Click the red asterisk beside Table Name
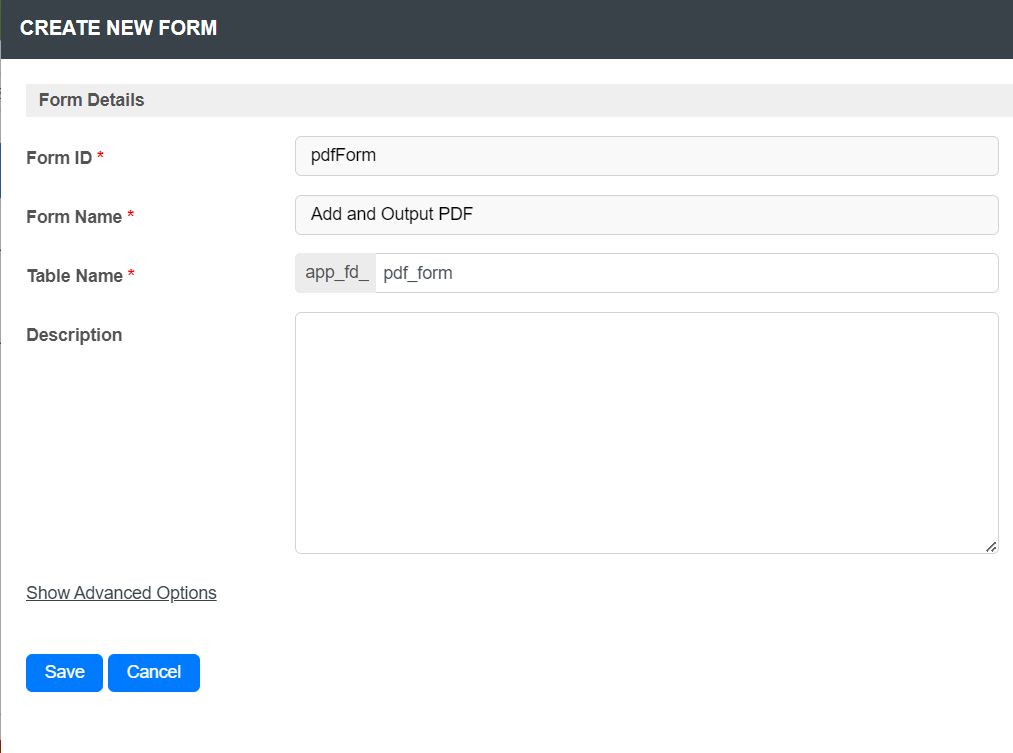The image size is (1013, 753). tap(131, 275)
